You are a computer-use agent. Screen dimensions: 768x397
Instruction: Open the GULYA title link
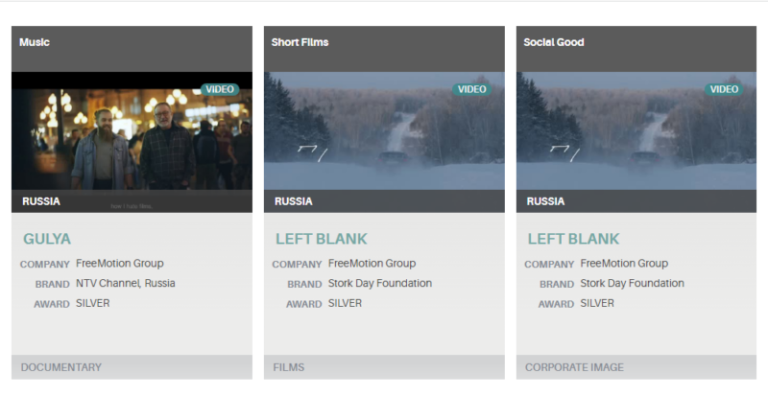tap(47, 239)
